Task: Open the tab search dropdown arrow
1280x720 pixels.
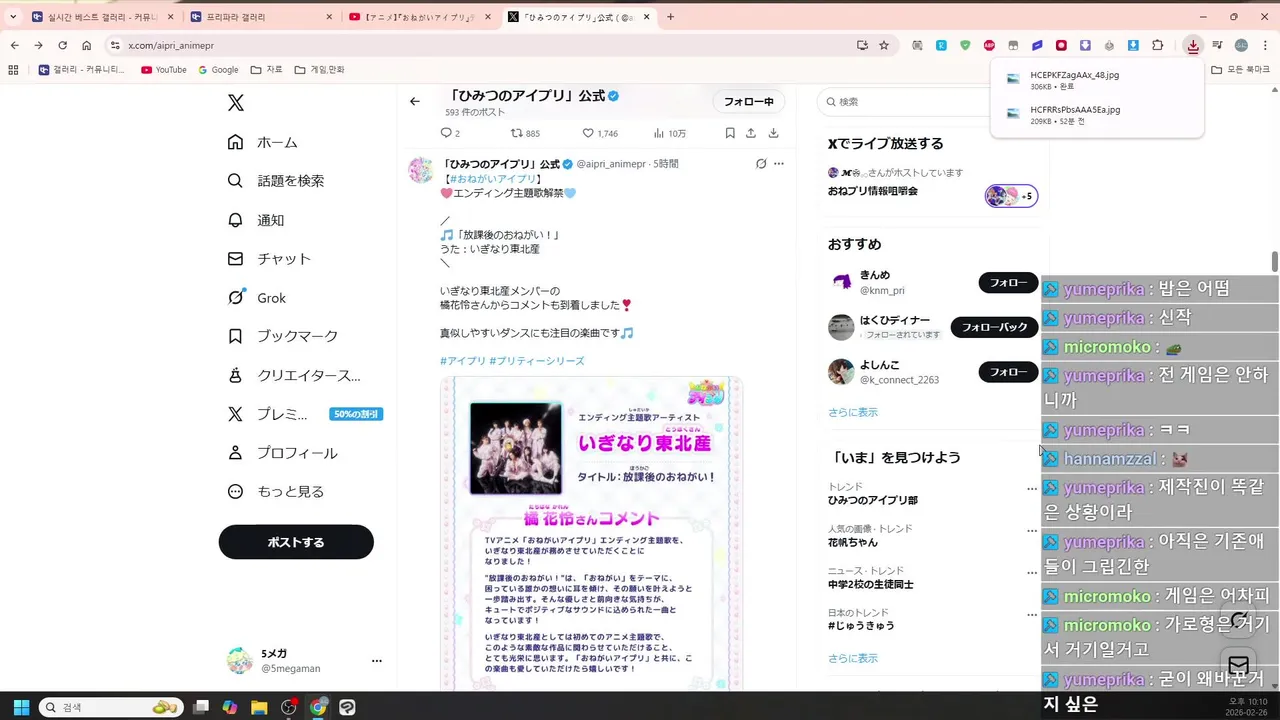Action: tap(13, 16)
